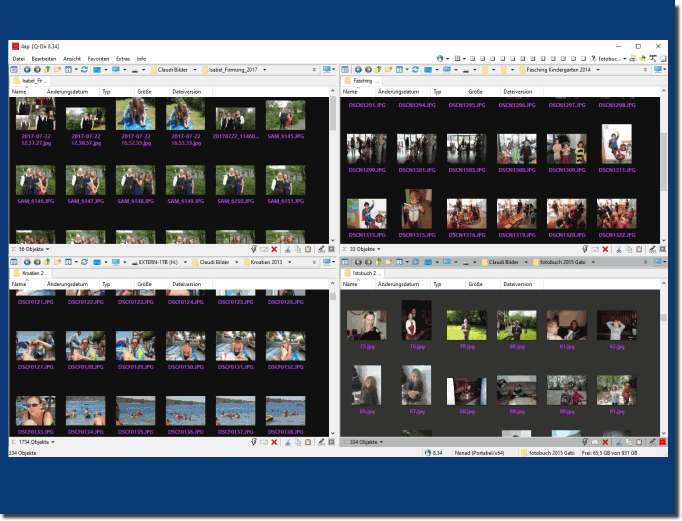
Task: Expand the fotobuch 2015 Gabi breadcrumb dropdown
Action: point(593,262)
